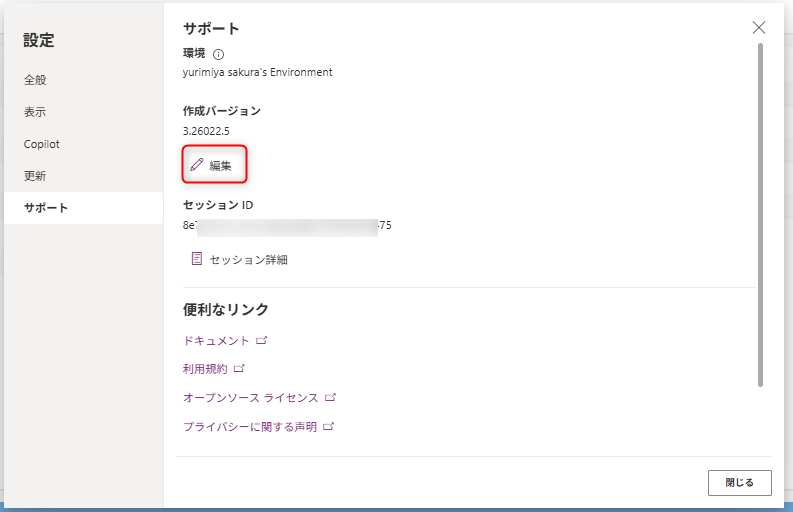Click external-link icon after プライバシーに関する声明
Screen dimensions: 793x512
[x=329, y=426]
